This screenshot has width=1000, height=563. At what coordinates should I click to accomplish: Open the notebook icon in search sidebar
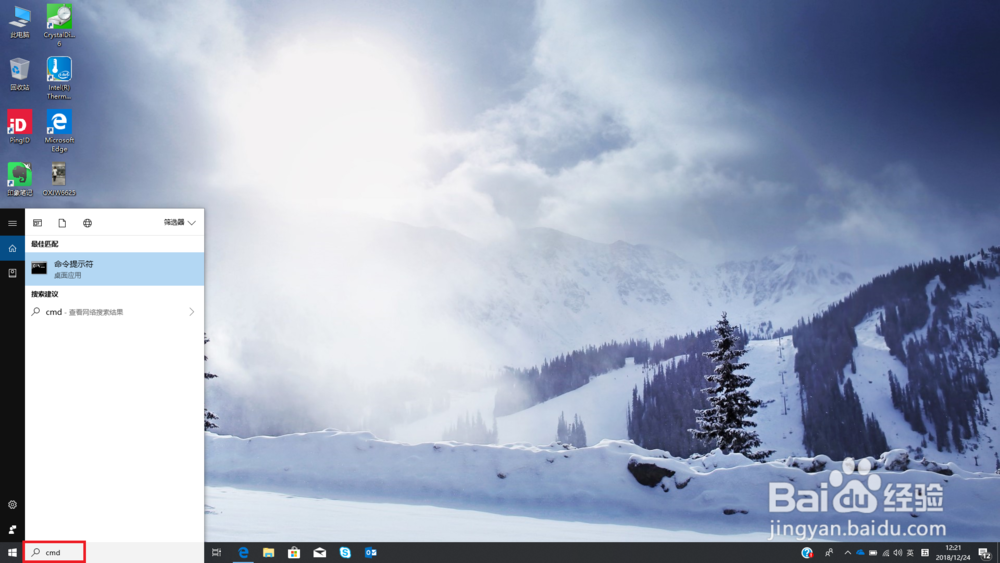(x=12, y=273)
